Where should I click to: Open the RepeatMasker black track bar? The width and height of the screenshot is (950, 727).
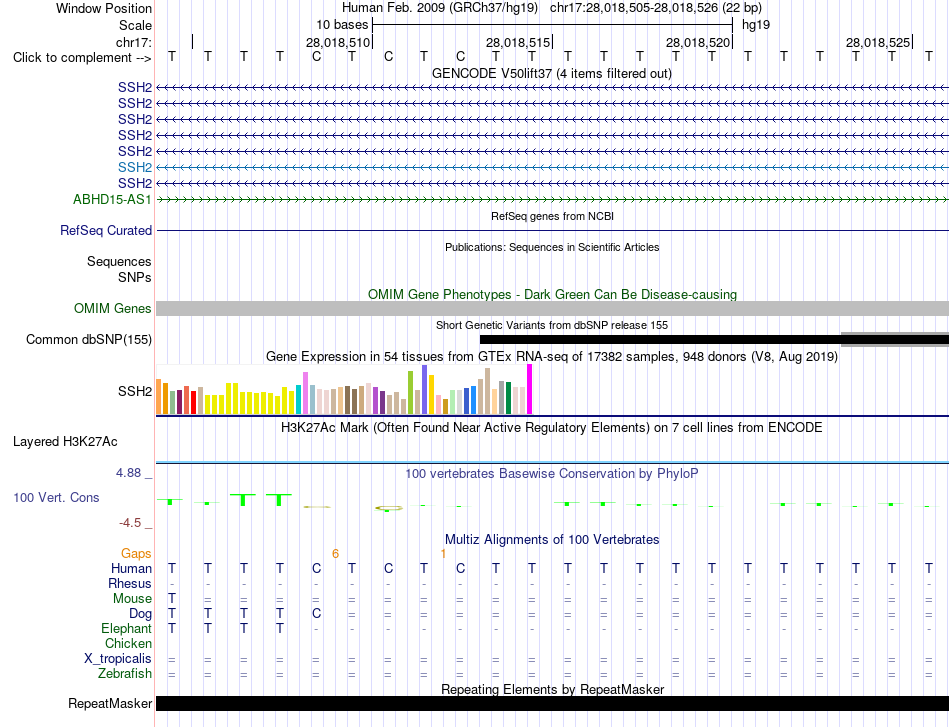click(552, 703)
